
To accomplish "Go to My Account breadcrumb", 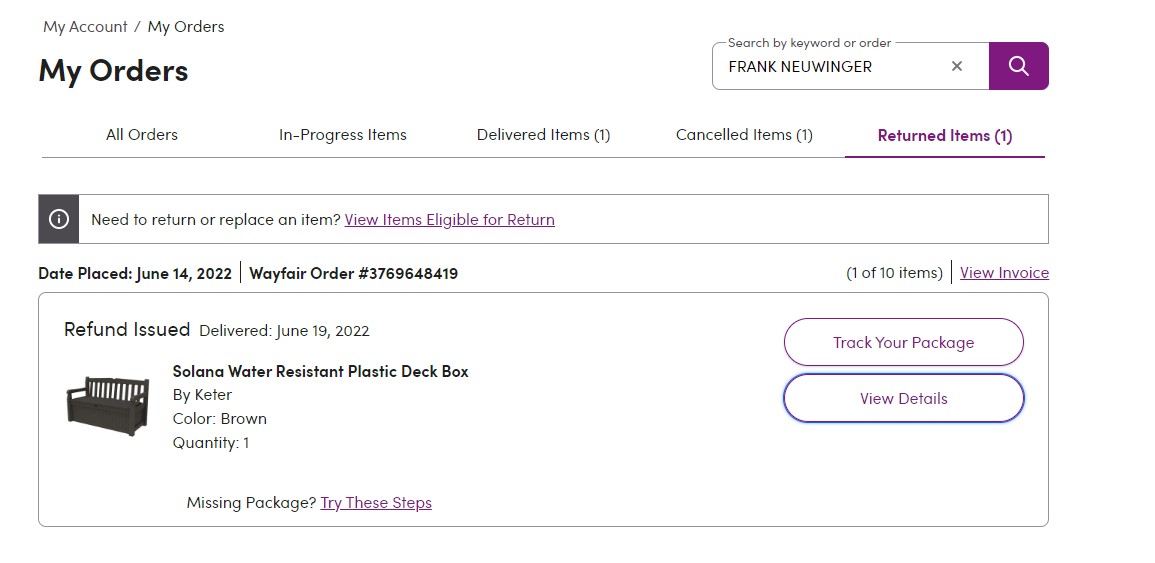I will (x=85, y=27).
